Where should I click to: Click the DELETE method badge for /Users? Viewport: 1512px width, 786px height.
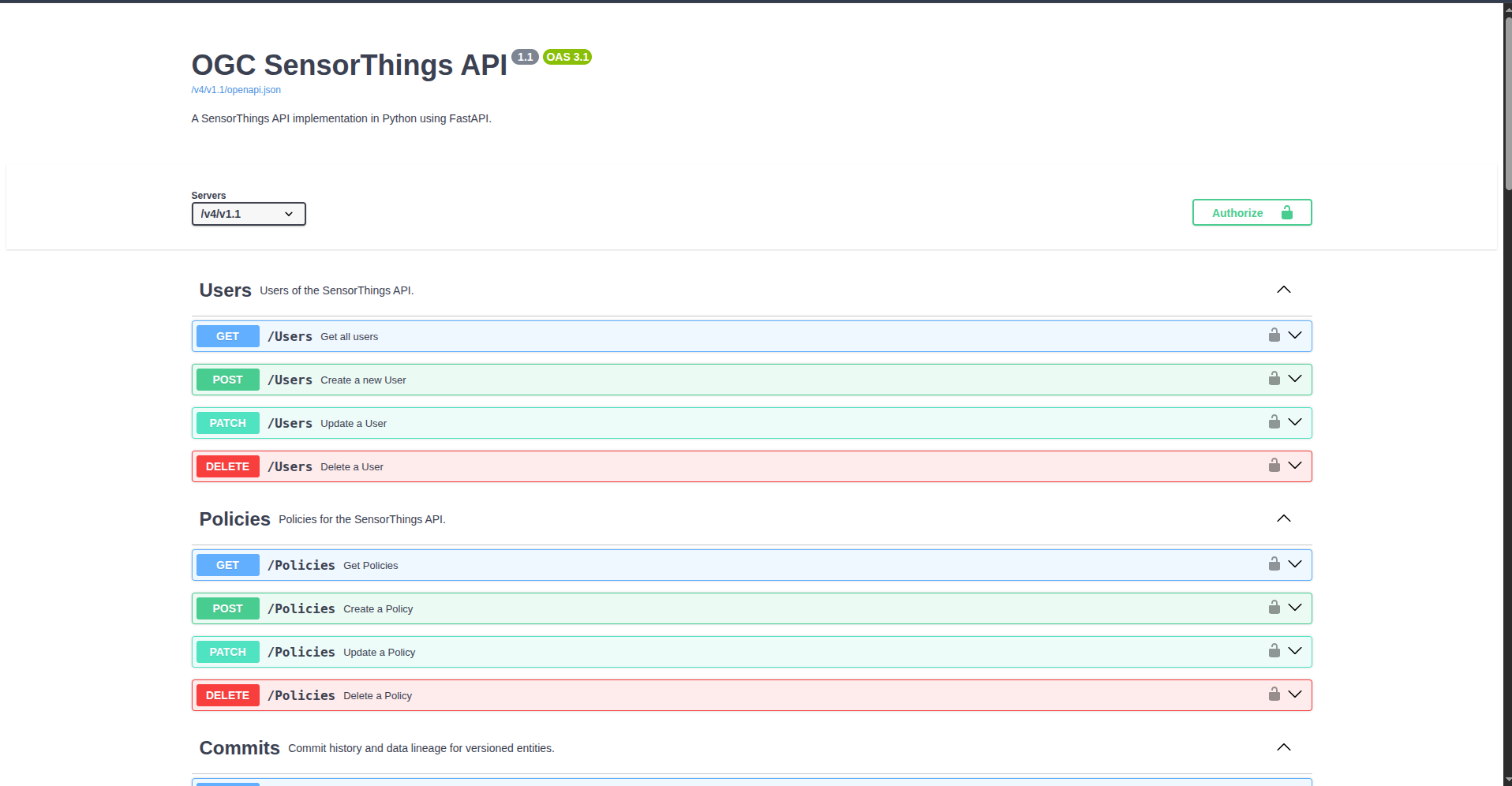[227, 466]
